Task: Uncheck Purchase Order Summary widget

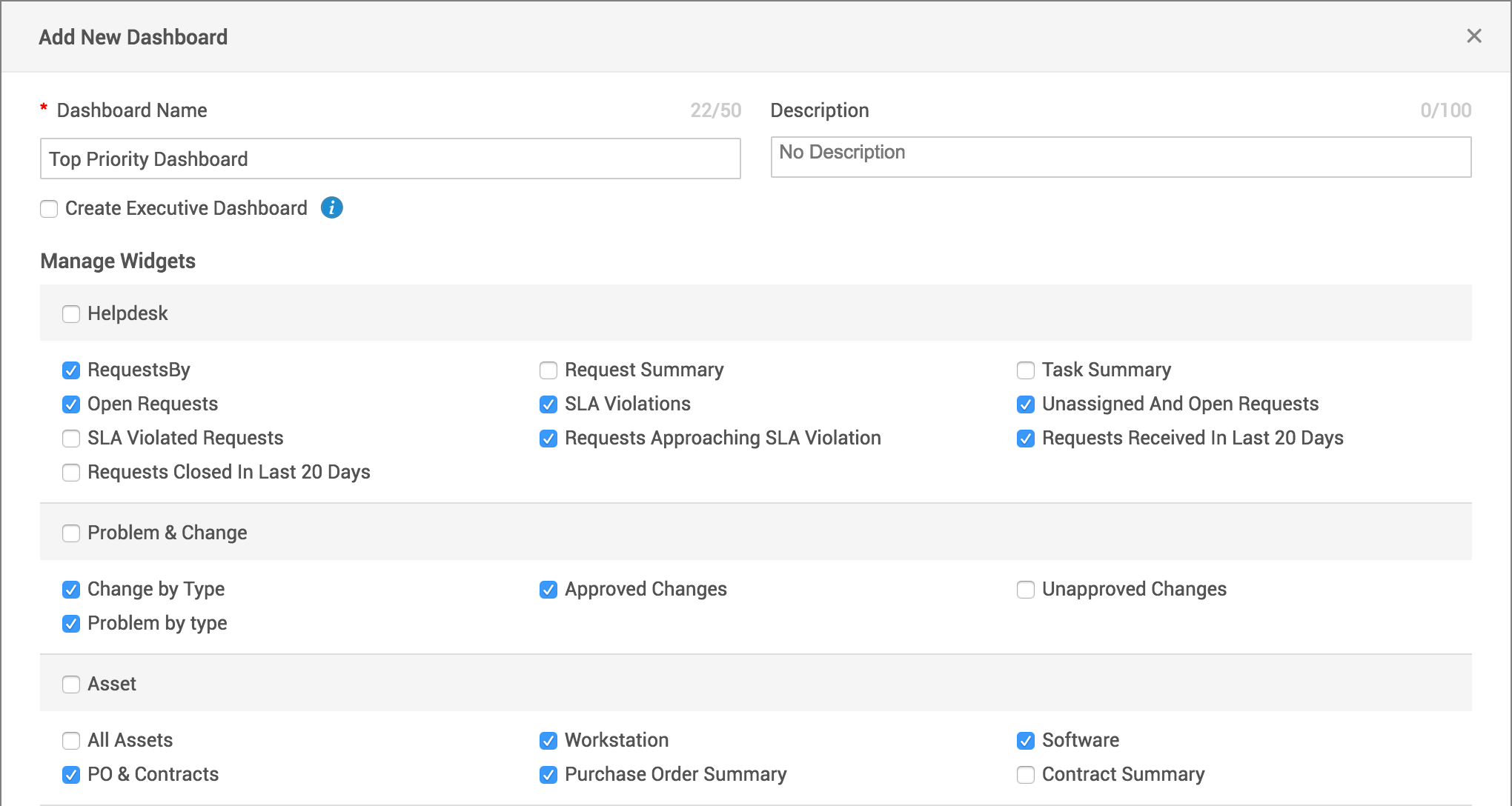Action: click(x=548, y=775)
